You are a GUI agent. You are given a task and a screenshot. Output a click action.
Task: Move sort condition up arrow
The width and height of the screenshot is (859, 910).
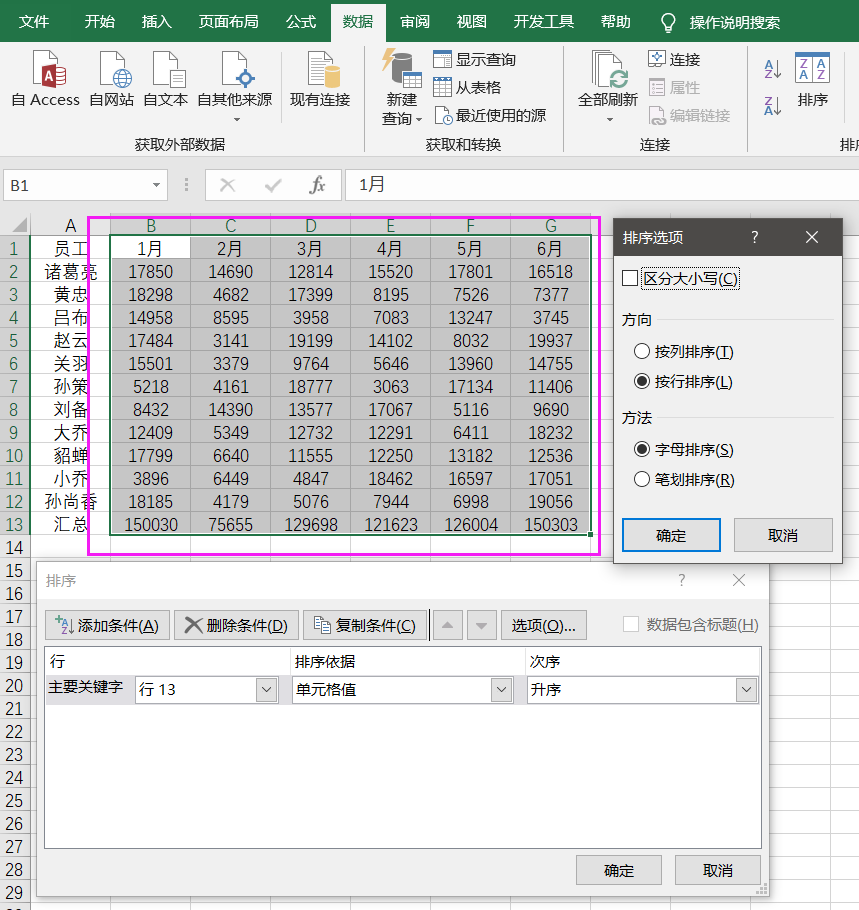pos(447,625)
